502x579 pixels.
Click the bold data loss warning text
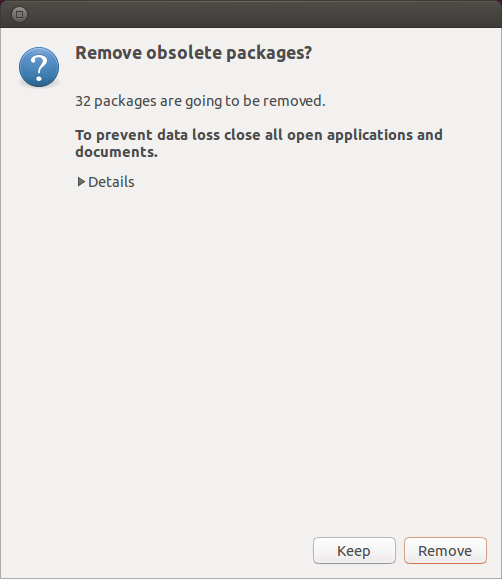tap(259, 143)
